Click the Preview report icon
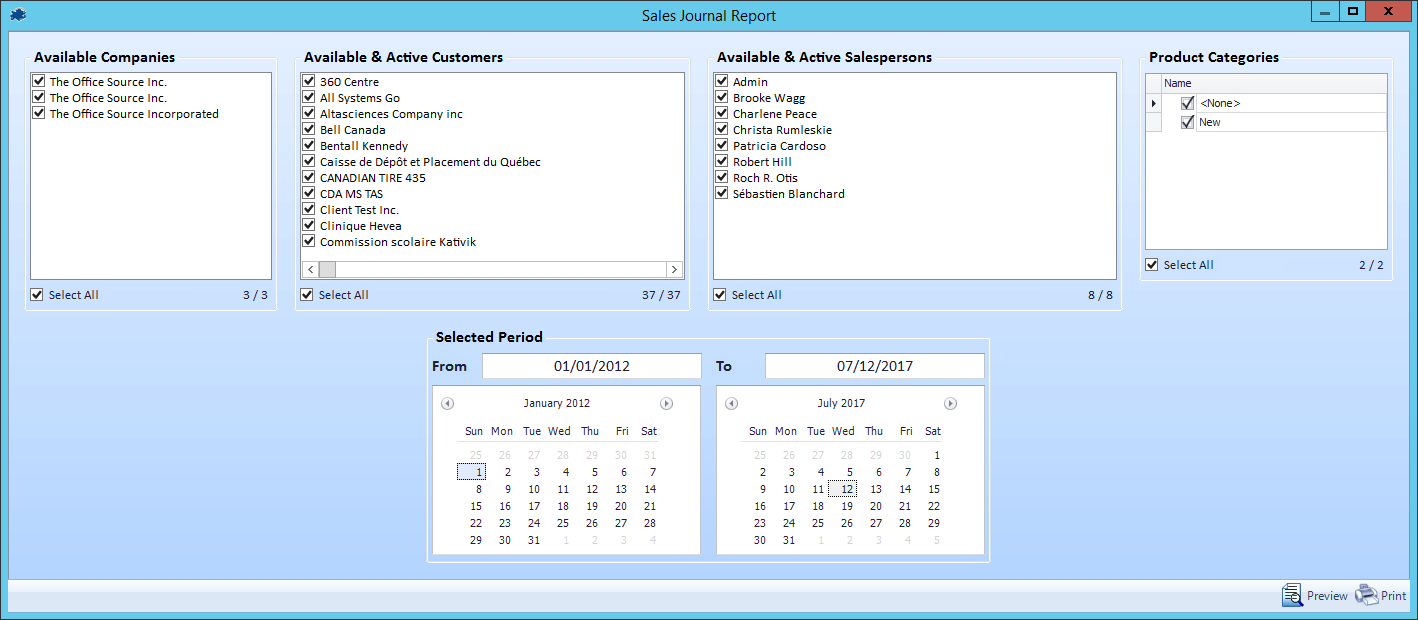 coord(1292,595)
